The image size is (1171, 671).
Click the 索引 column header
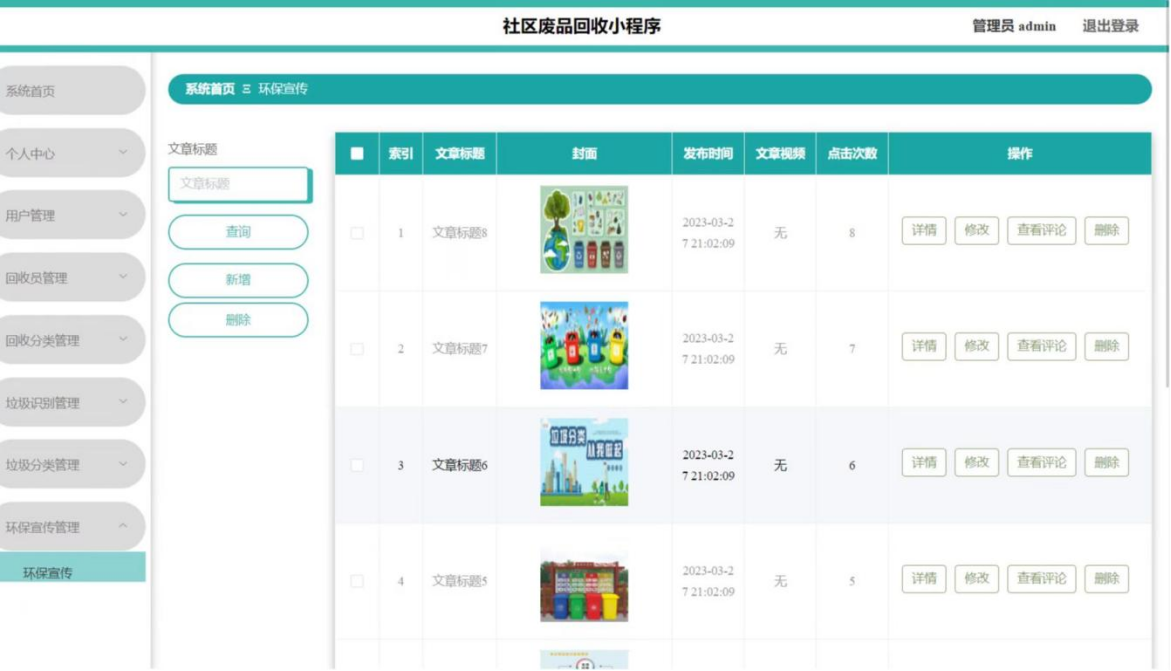click(400, 153)
